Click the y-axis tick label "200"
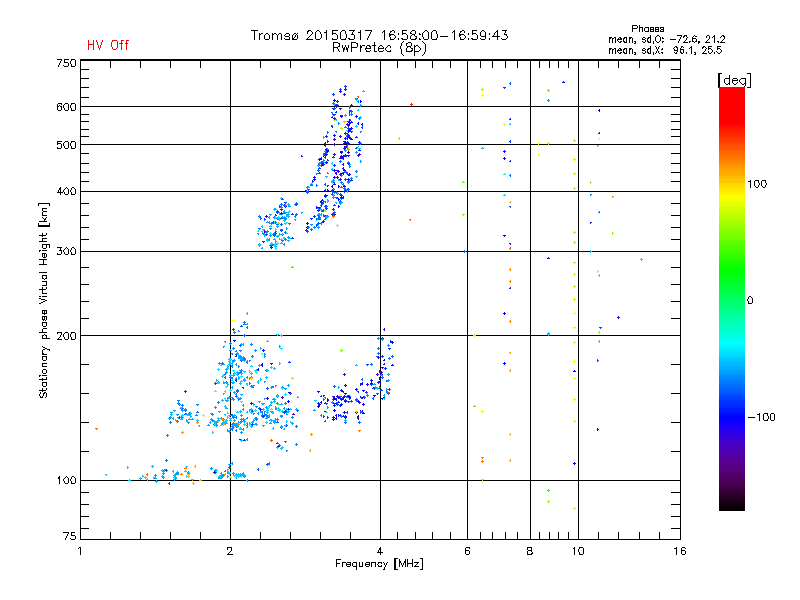The height and width of the screenshot is (600, 800). coord(66,336)
